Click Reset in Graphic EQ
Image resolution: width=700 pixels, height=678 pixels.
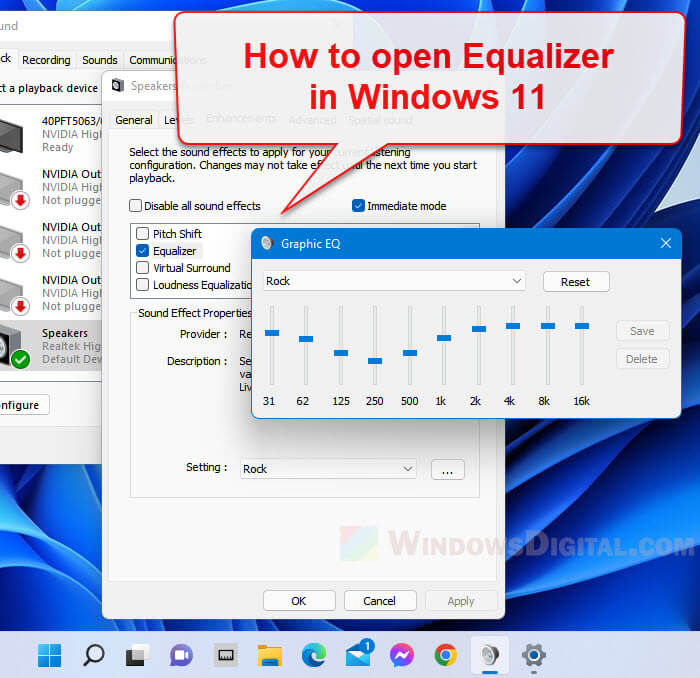575,282
